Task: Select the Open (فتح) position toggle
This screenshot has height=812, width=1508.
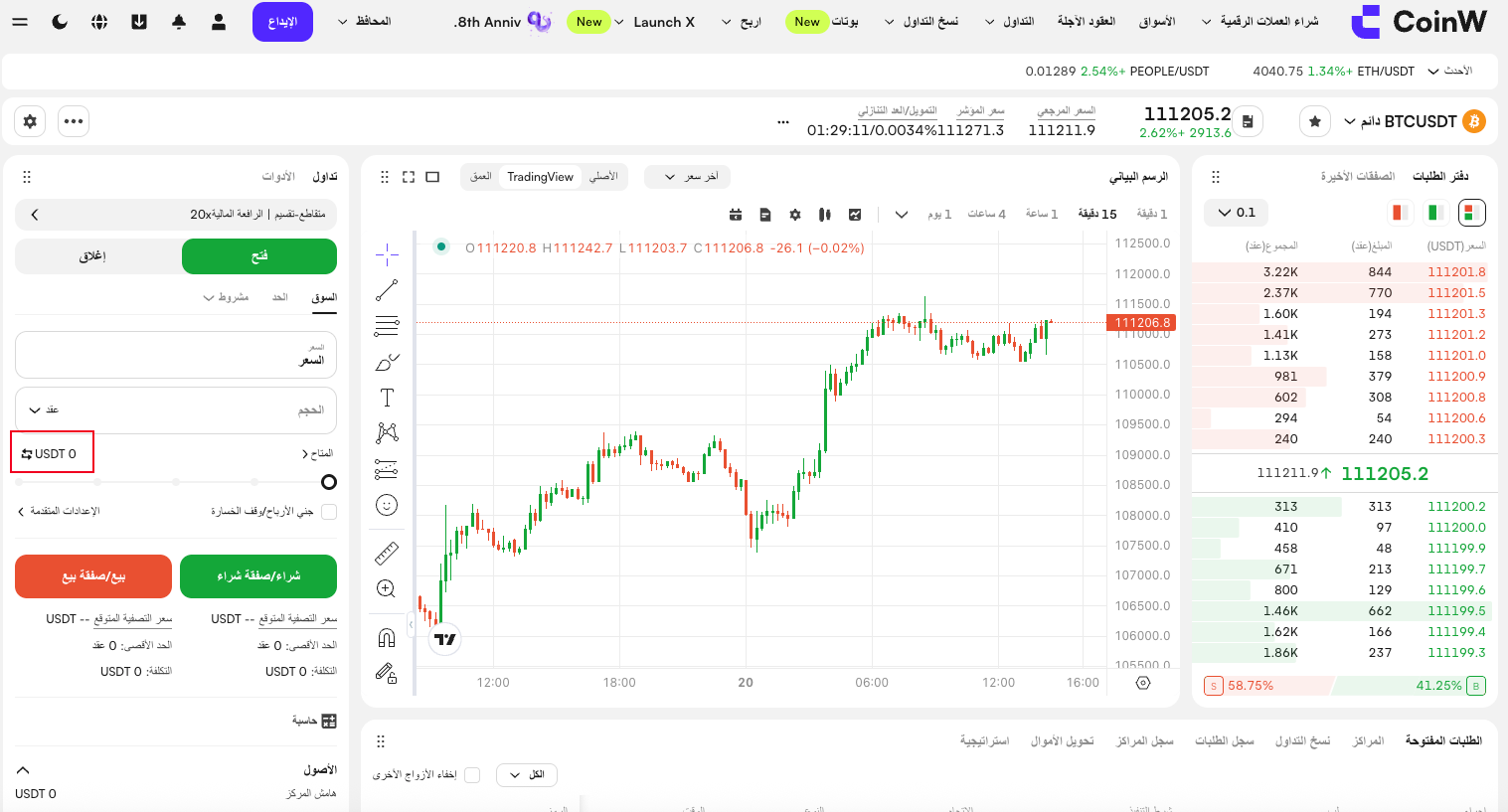Action: tap(259, 256)
